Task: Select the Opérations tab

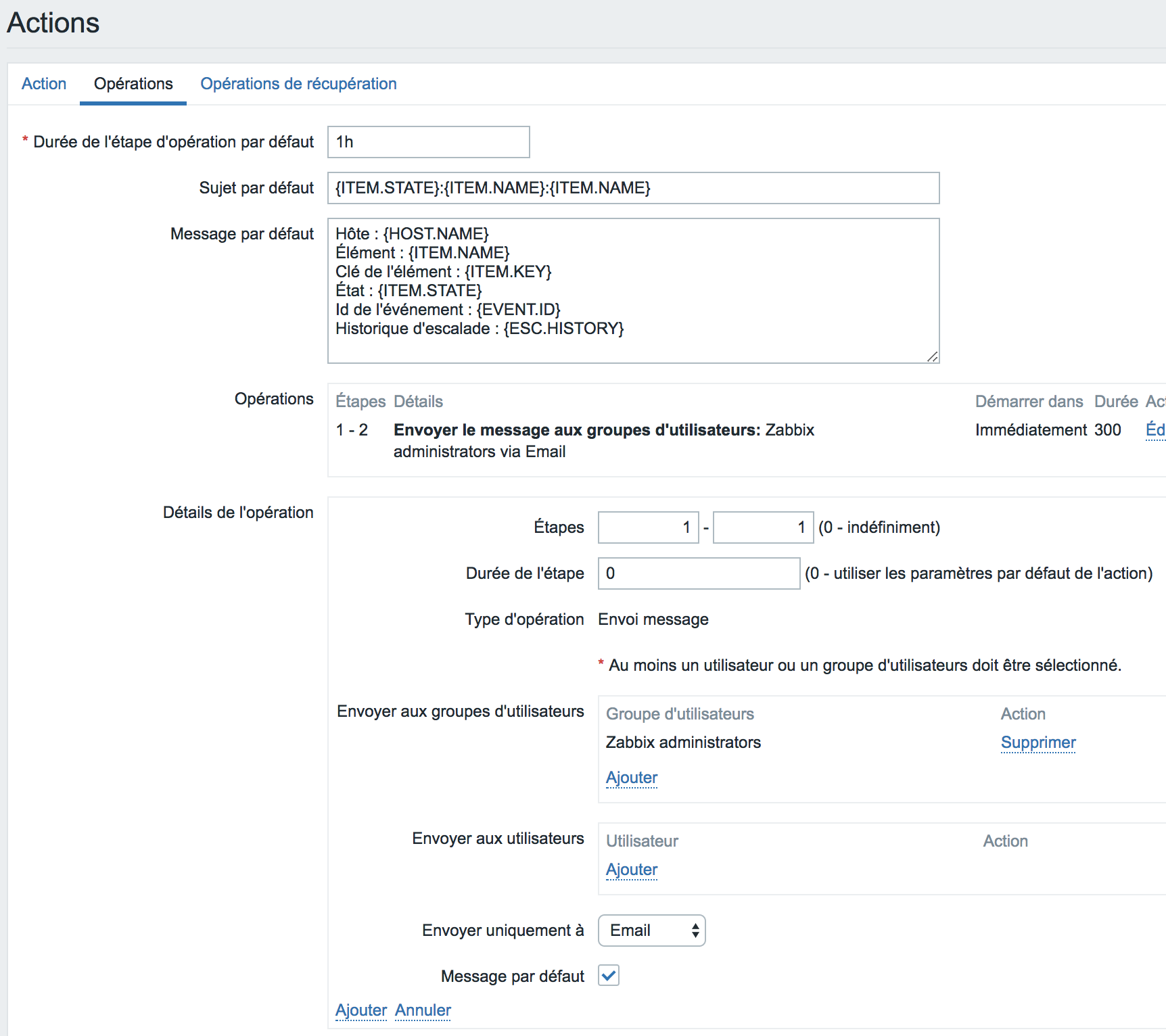Action: [133, 84]
